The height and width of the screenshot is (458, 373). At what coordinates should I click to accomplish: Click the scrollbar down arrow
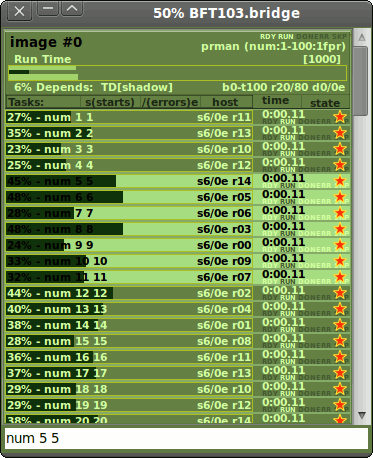(x=362, y=415)
